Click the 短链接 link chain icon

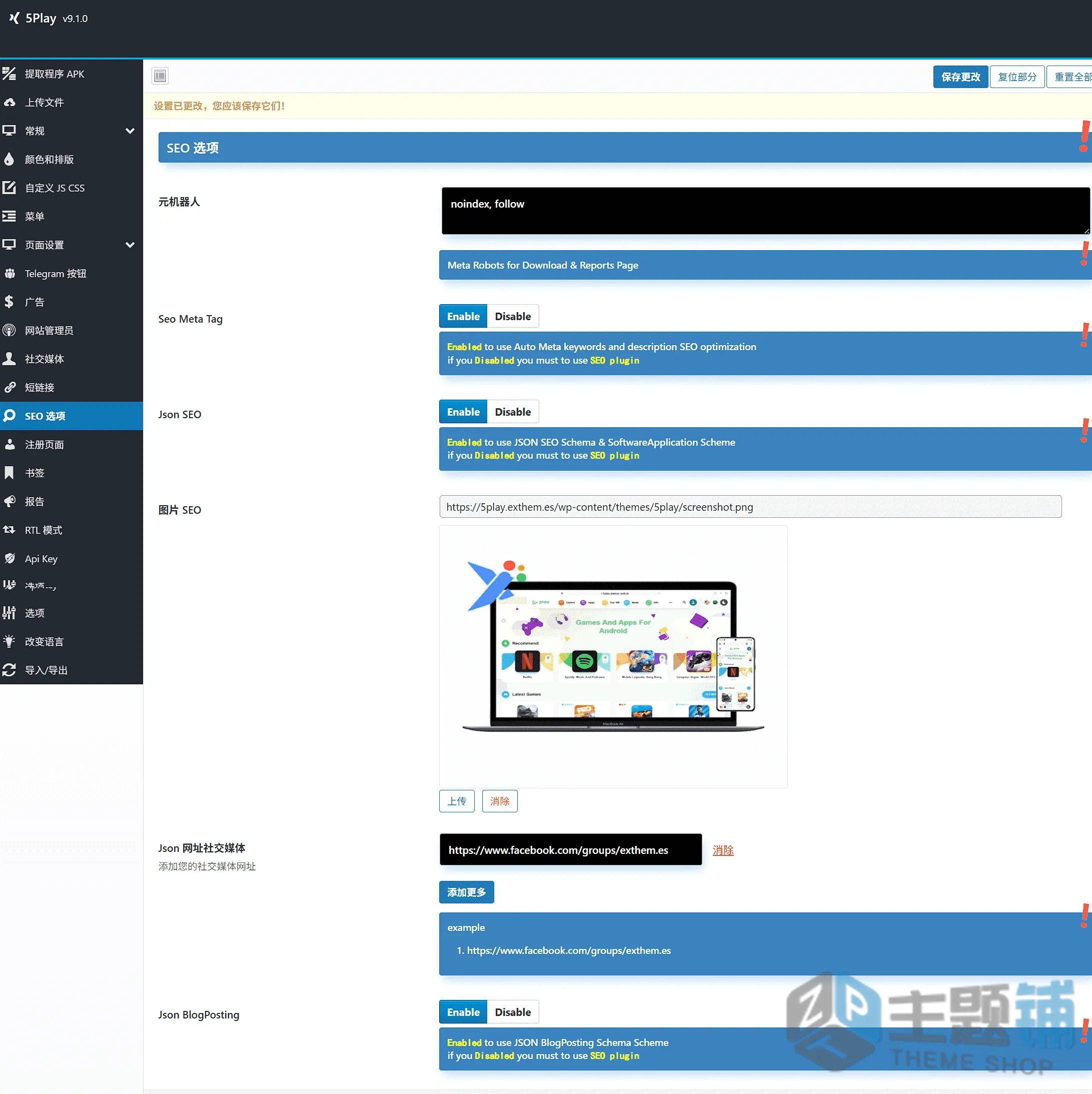[9, 387]
